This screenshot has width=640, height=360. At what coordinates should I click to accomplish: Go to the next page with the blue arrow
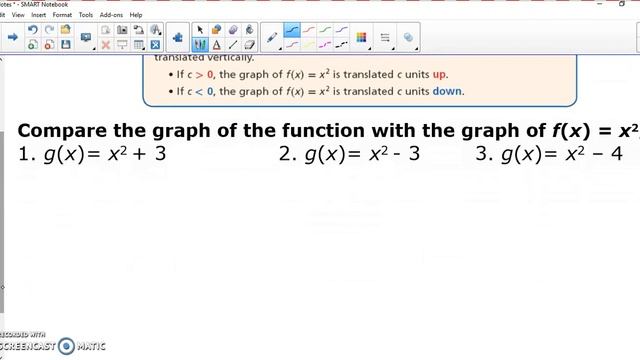click(x=13, y=37)
